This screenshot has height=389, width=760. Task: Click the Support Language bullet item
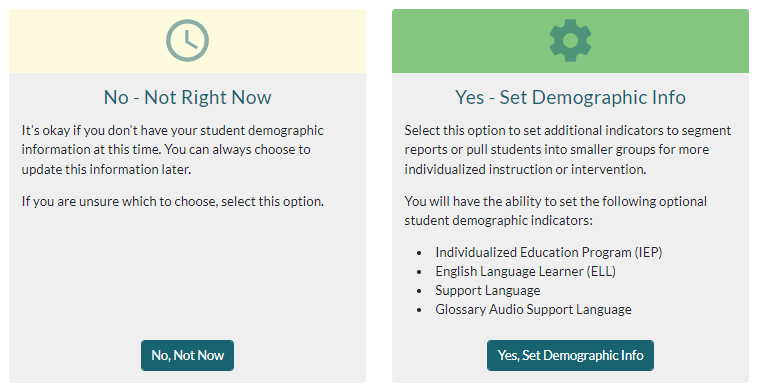(487, 290)
